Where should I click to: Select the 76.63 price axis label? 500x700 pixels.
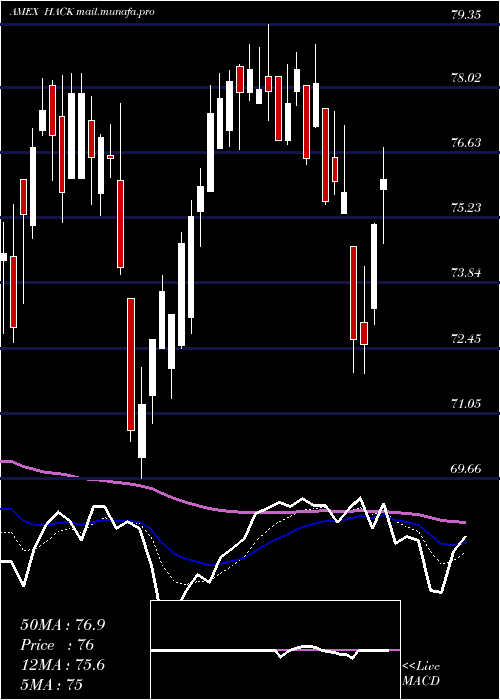click(x=466, y=143)
